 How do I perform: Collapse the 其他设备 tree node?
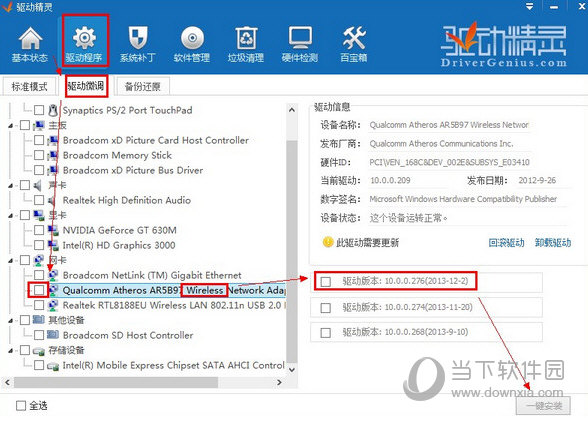[x=11, y=321]
